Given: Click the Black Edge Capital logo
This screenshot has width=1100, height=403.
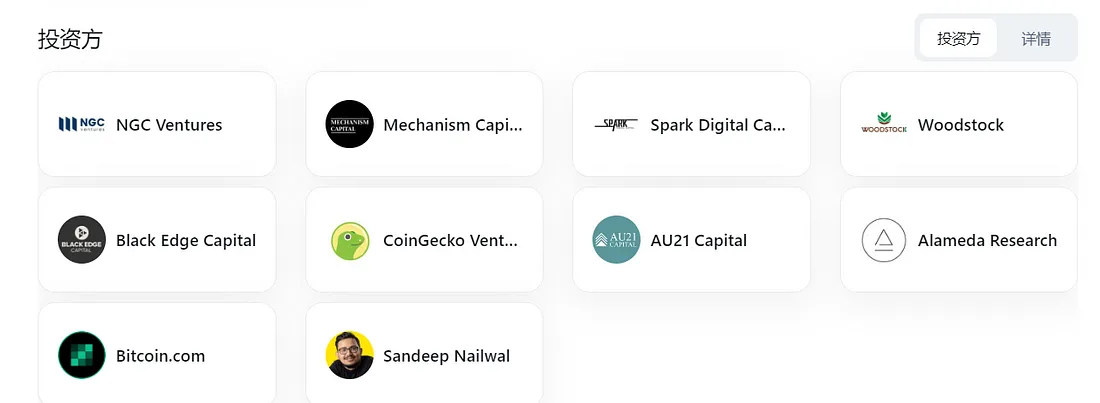Looking at the screenshot, I should (x=81, y=239).
